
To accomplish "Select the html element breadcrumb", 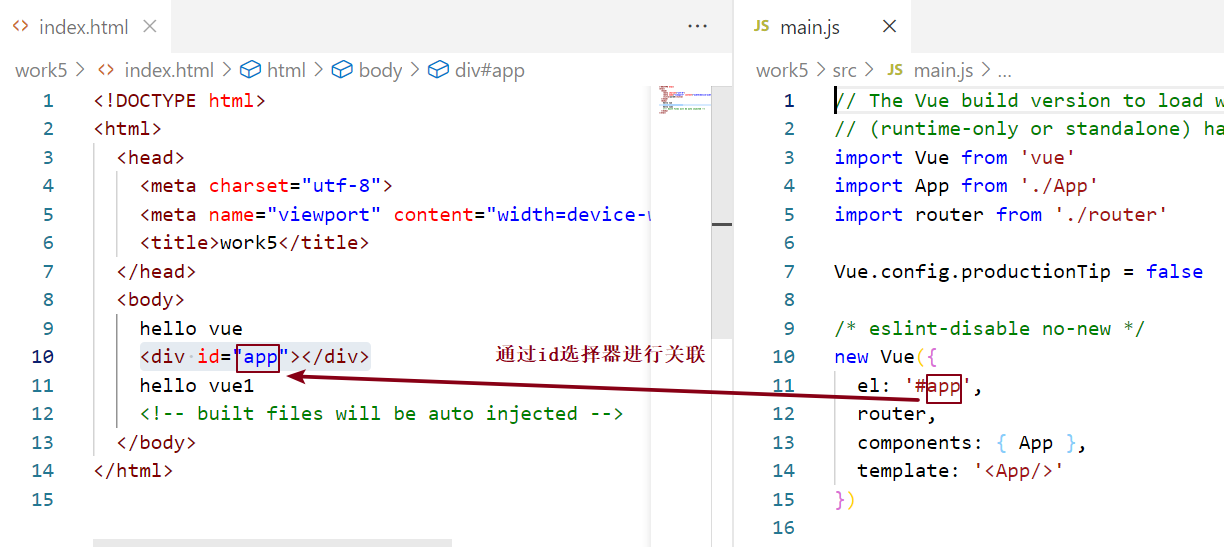I will 285,70.
